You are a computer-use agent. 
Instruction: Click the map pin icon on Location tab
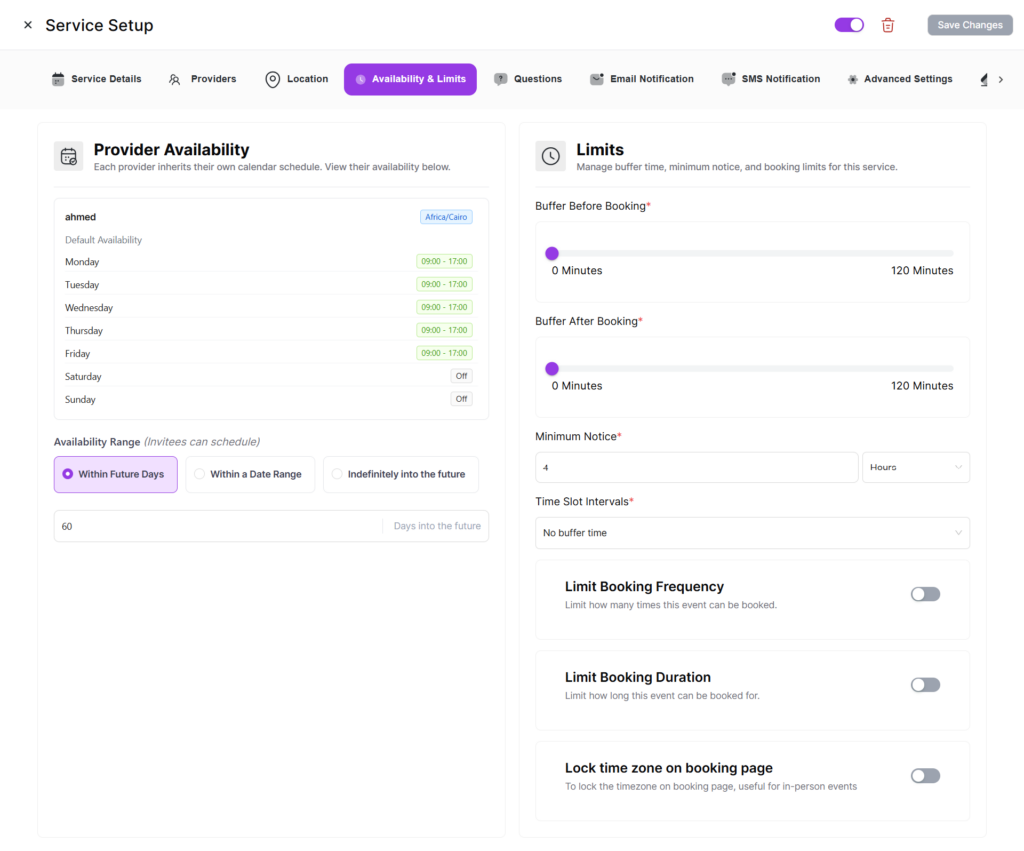[272, 79]
